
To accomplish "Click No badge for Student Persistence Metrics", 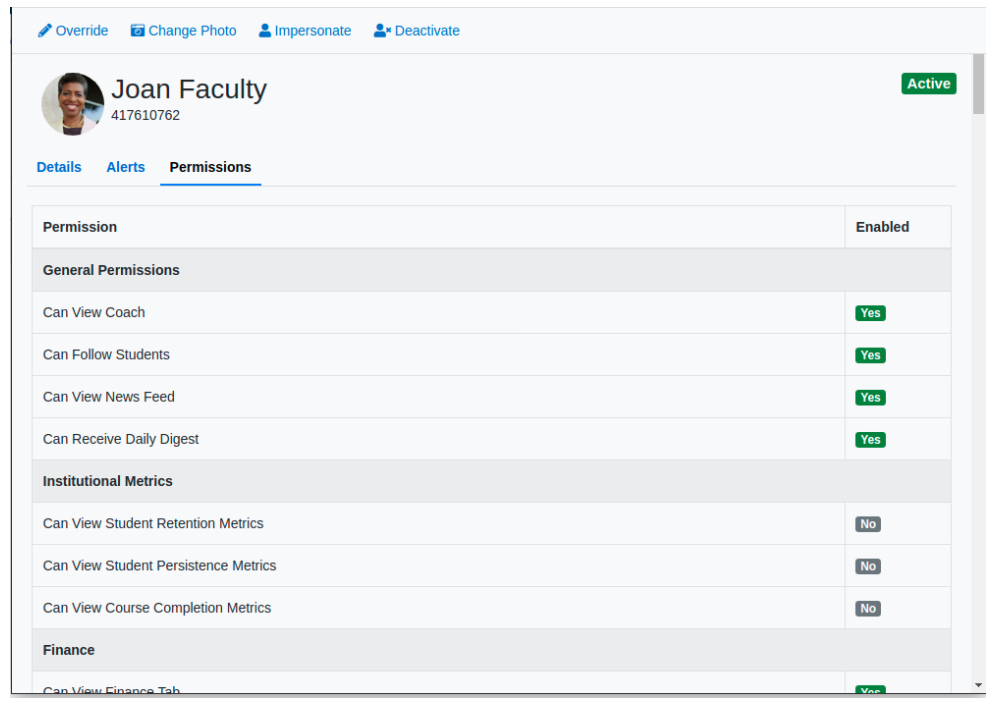I will point(867,566).
